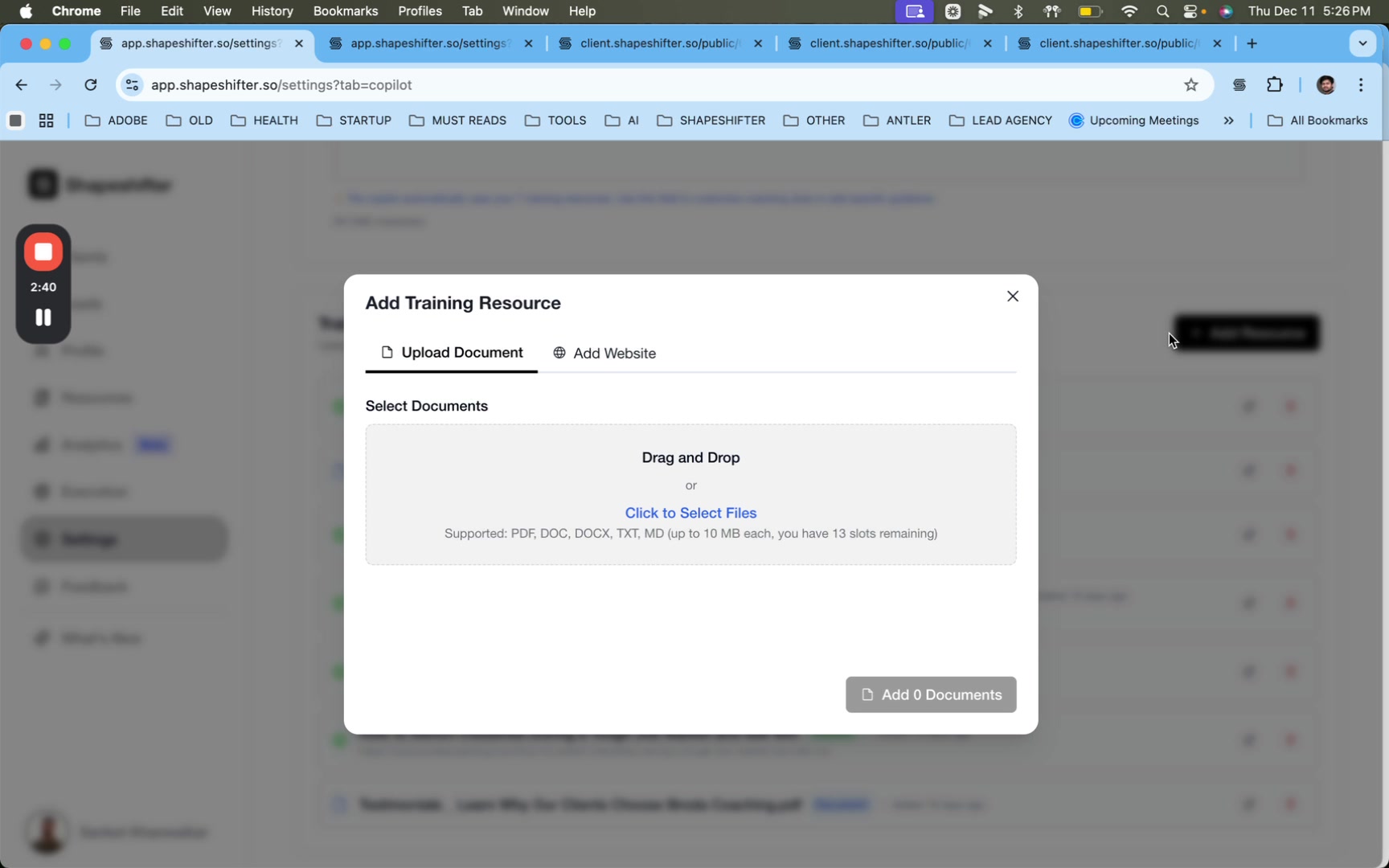Stop the screen recording
The height and width of the screenshot is (868, 1389).
coord(43,251)
